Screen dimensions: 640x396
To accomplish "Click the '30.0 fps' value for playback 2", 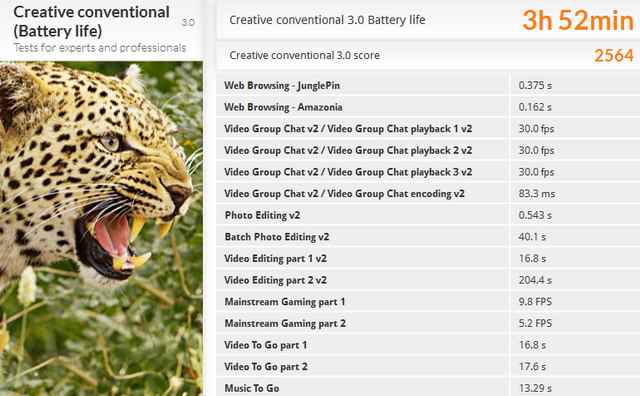I will tap(536, 150).
